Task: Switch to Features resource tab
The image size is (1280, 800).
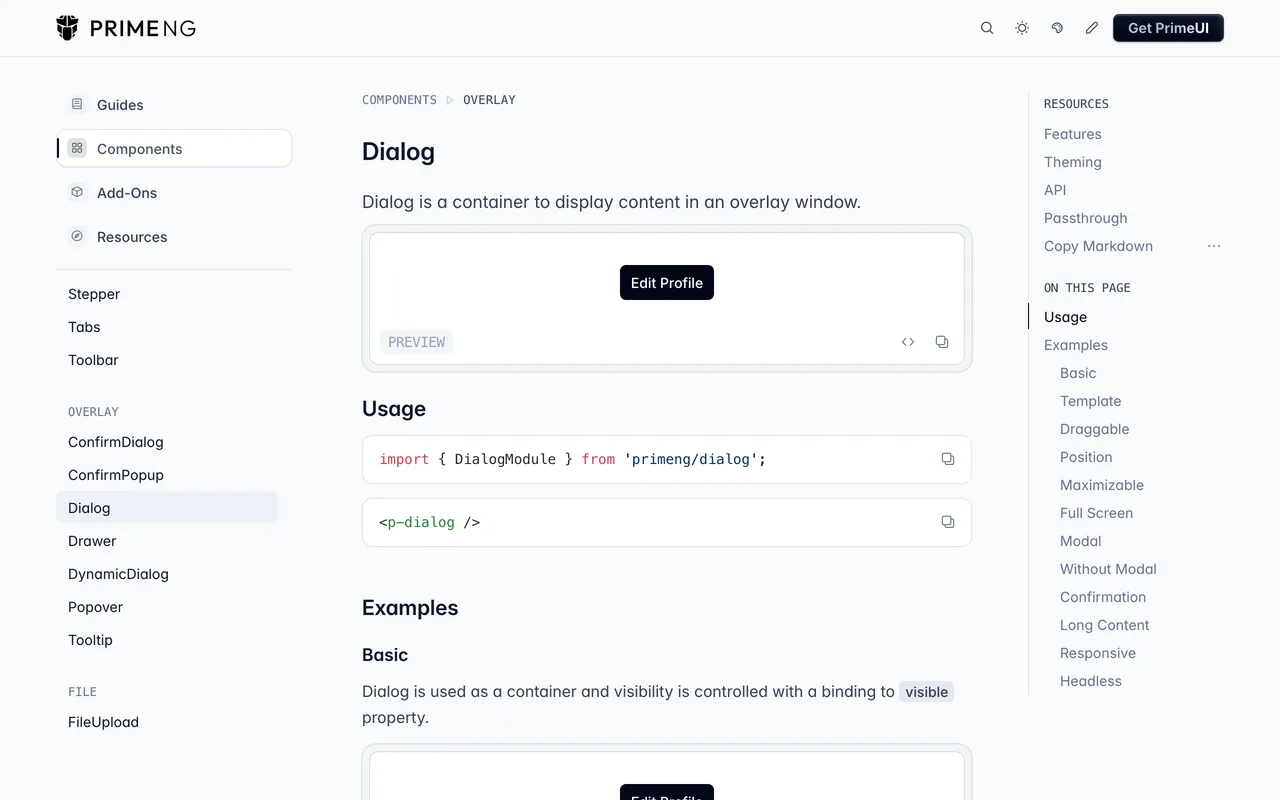Action: pyautogui.click(x=1073, y=134)
